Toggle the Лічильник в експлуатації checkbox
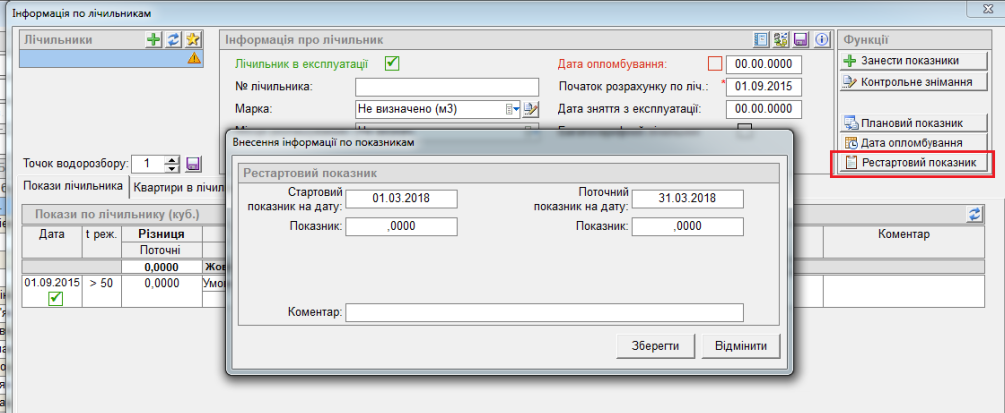 [x=392, y=64]
